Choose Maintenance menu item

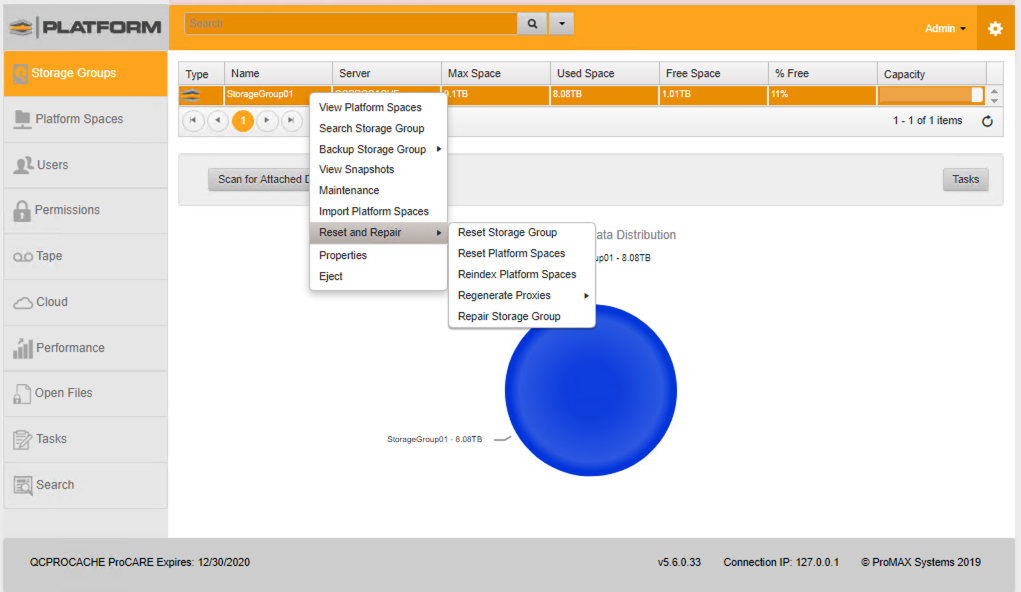coord(378,190)
